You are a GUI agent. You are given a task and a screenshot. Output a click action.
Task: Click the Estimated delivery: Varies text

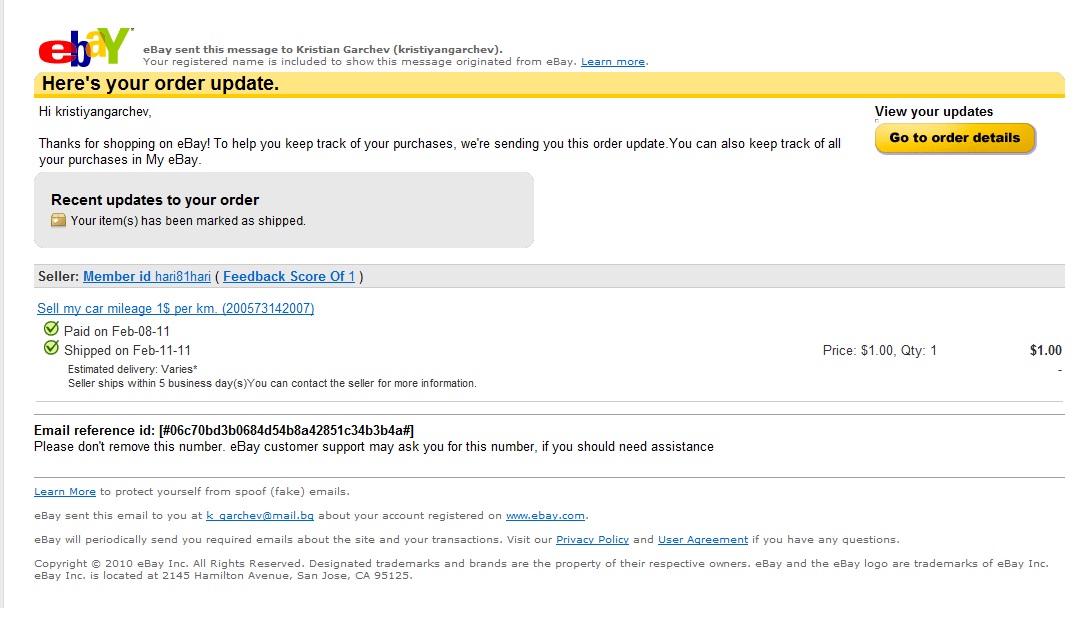click(132, 369)
